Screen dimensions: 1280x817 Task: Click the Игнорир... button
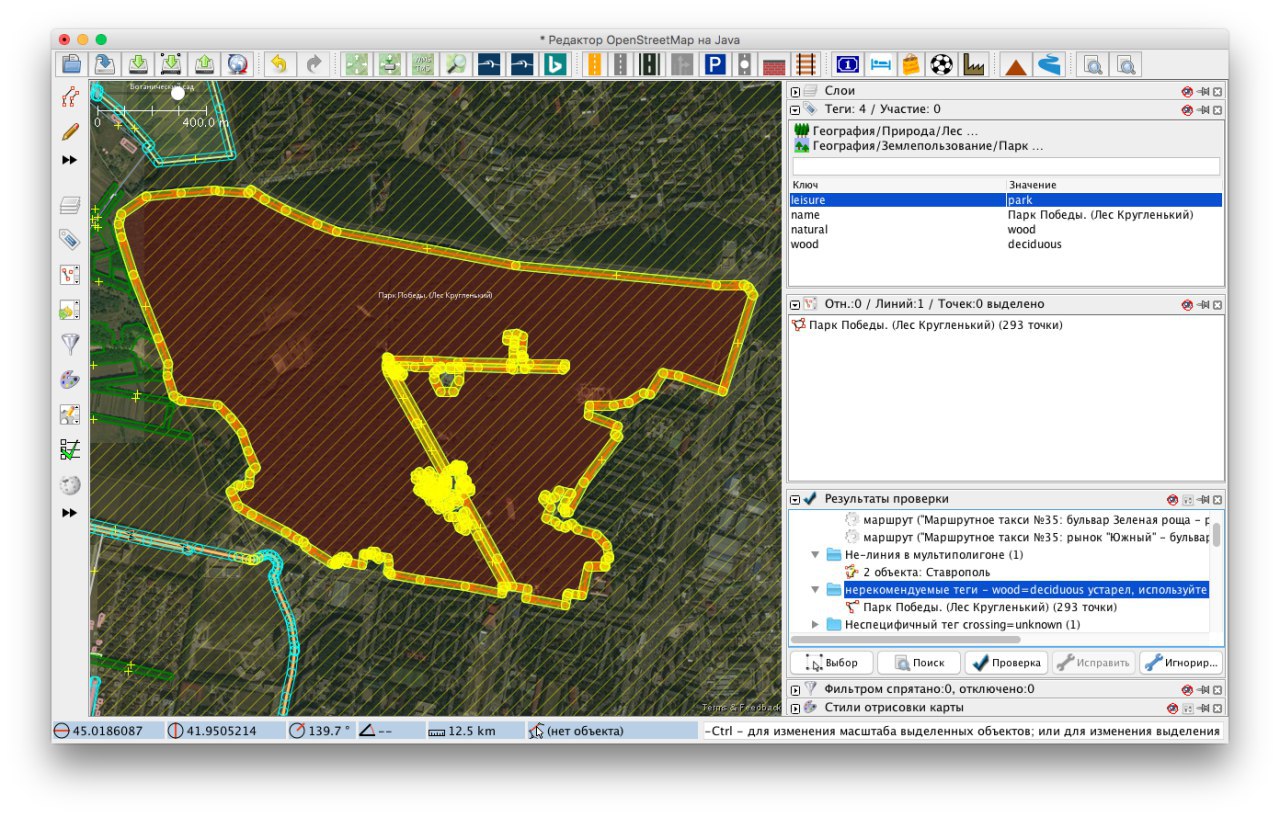[x=1182, y=662]
